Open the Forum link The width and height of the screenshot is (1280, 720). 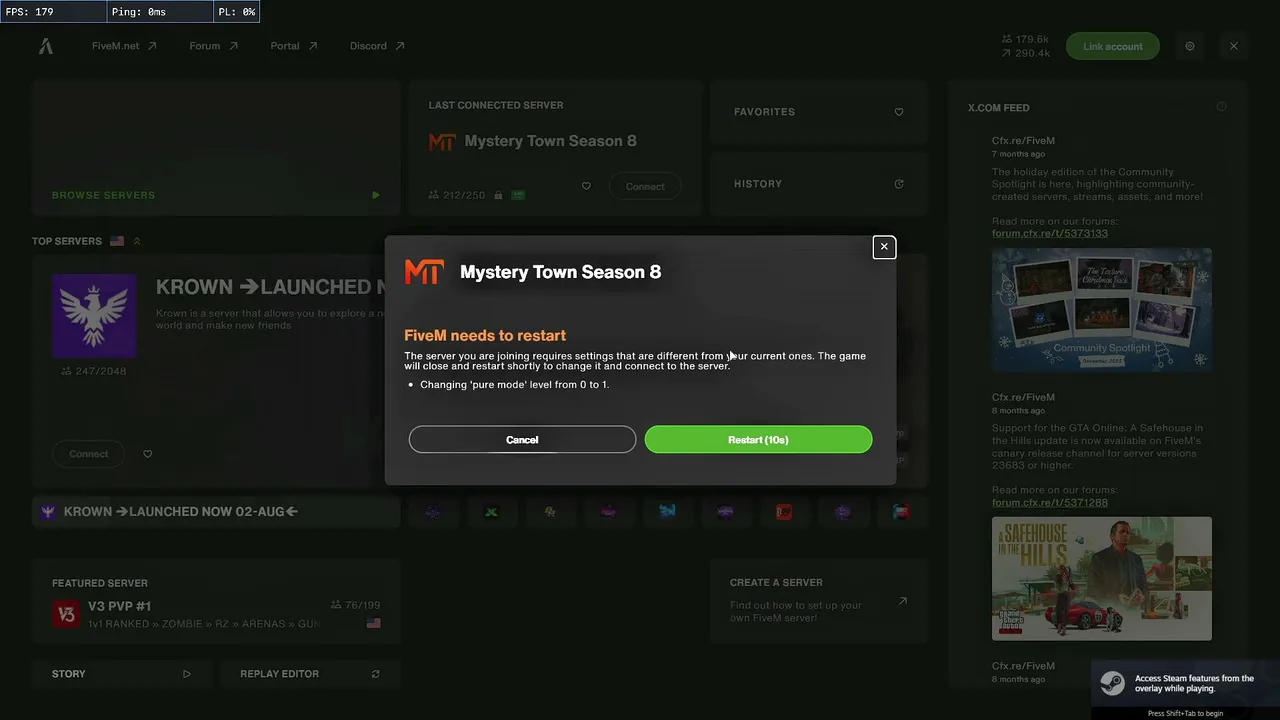click(214, 46)
